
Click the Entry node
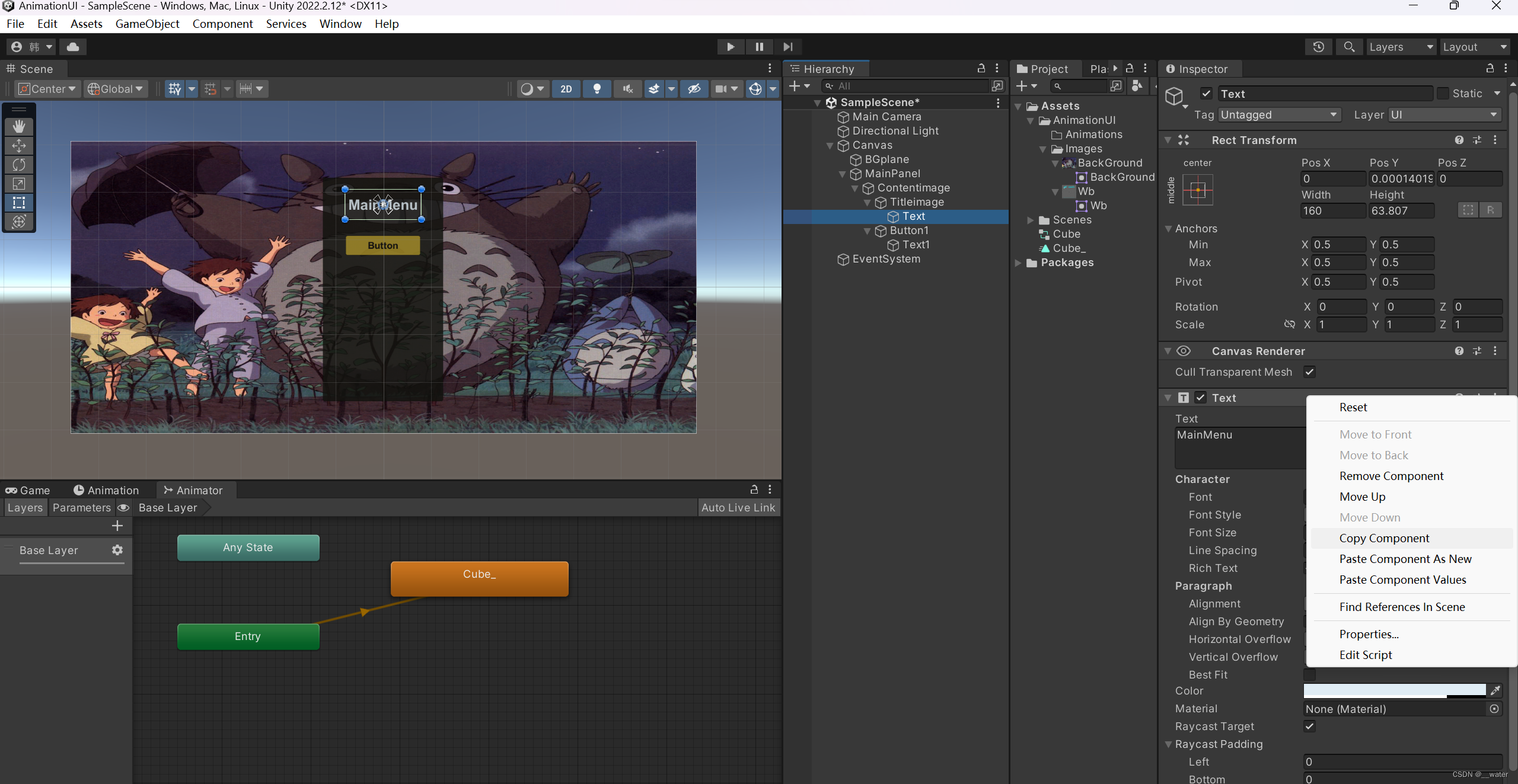point(248,636)
